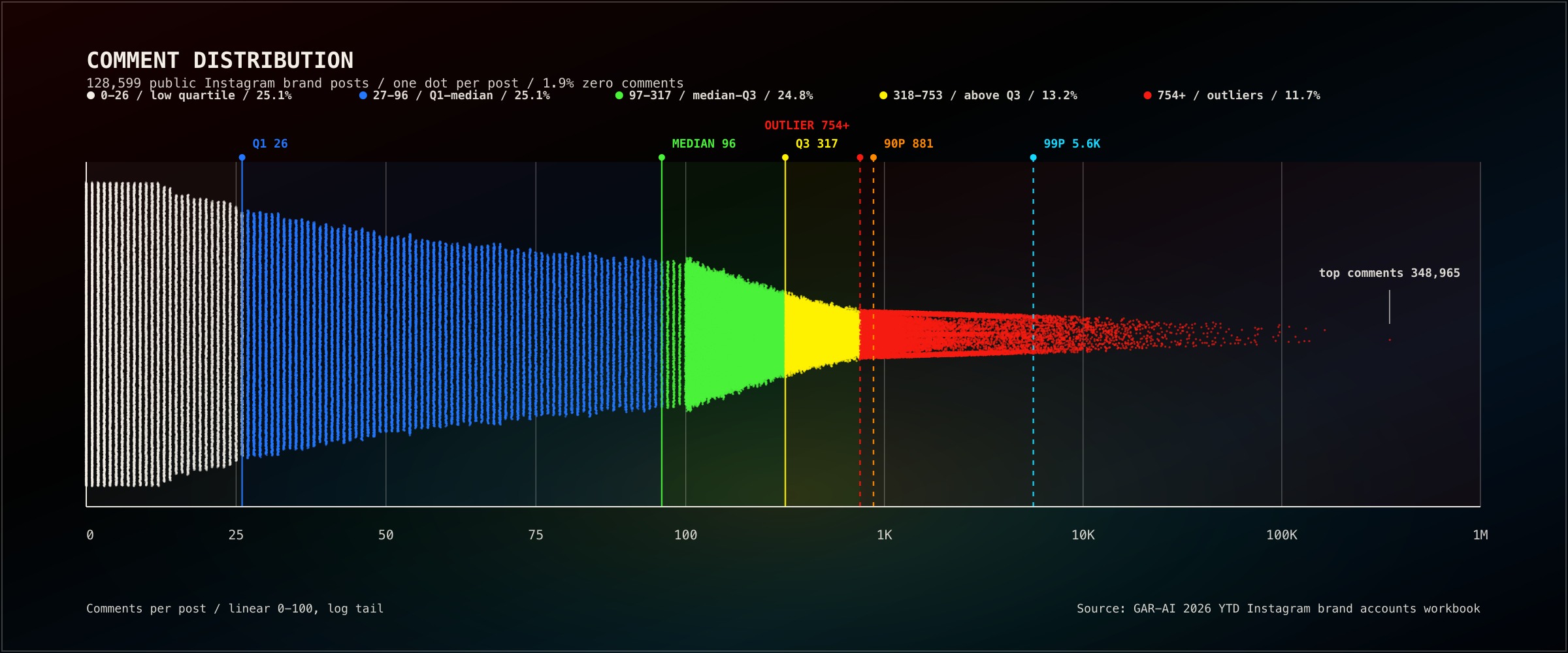Screen dimensions: 1568x653
Task: Click the axis tick label '1K'
Action: (x=885, y=535)
